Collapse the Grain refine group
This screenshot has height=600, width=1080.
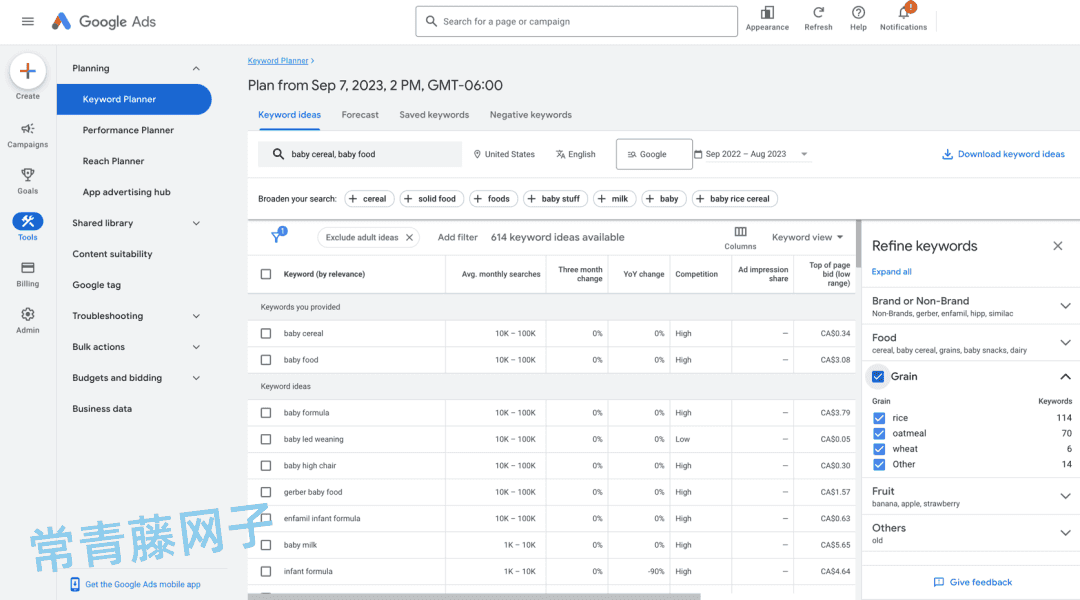1065,377
